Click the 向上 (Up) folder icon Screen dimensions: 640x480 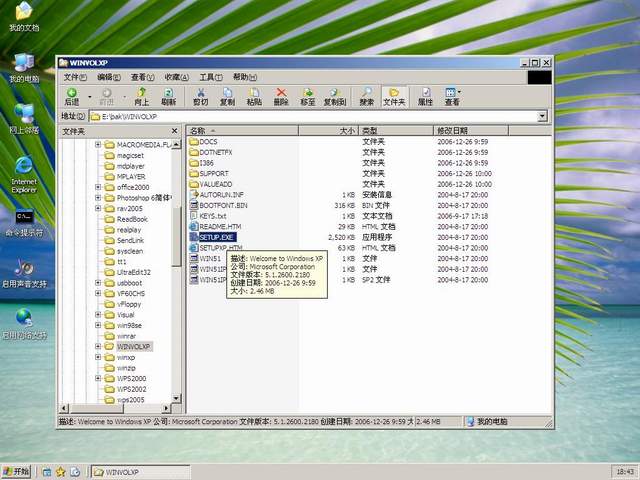141,94
